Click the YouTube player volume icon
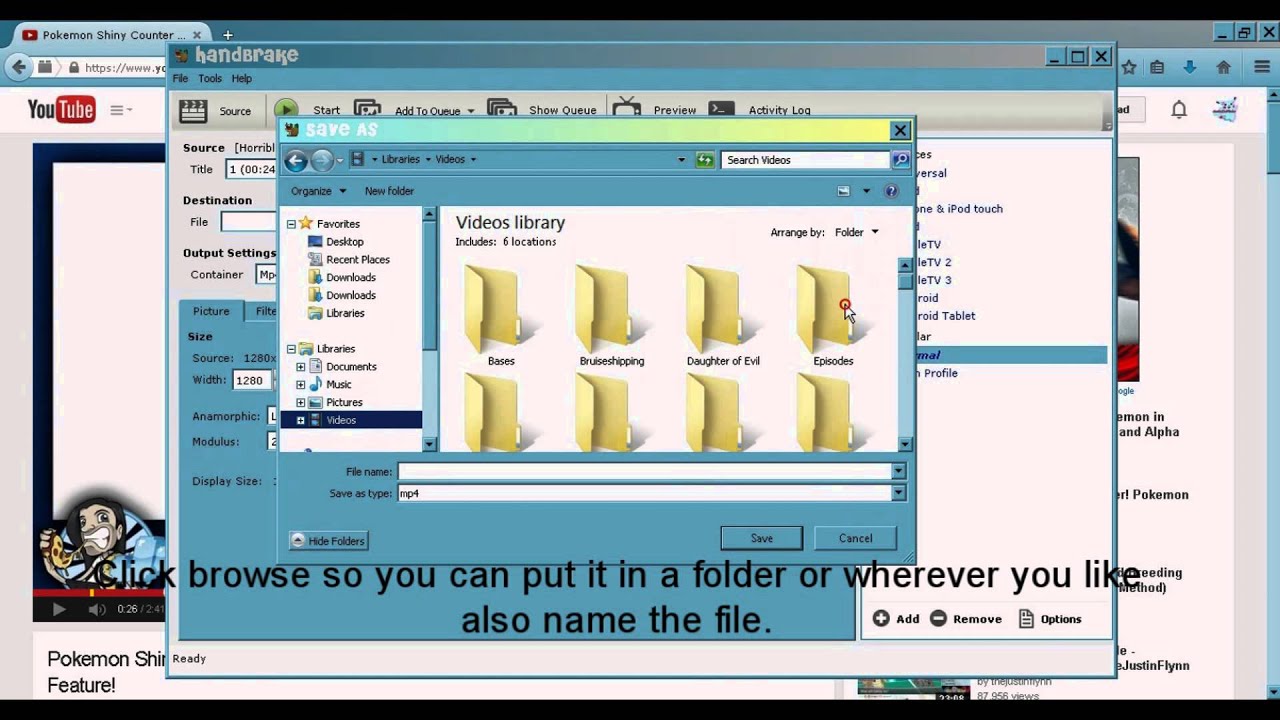This screenshot has width=1280, height=720. [97, 609]
